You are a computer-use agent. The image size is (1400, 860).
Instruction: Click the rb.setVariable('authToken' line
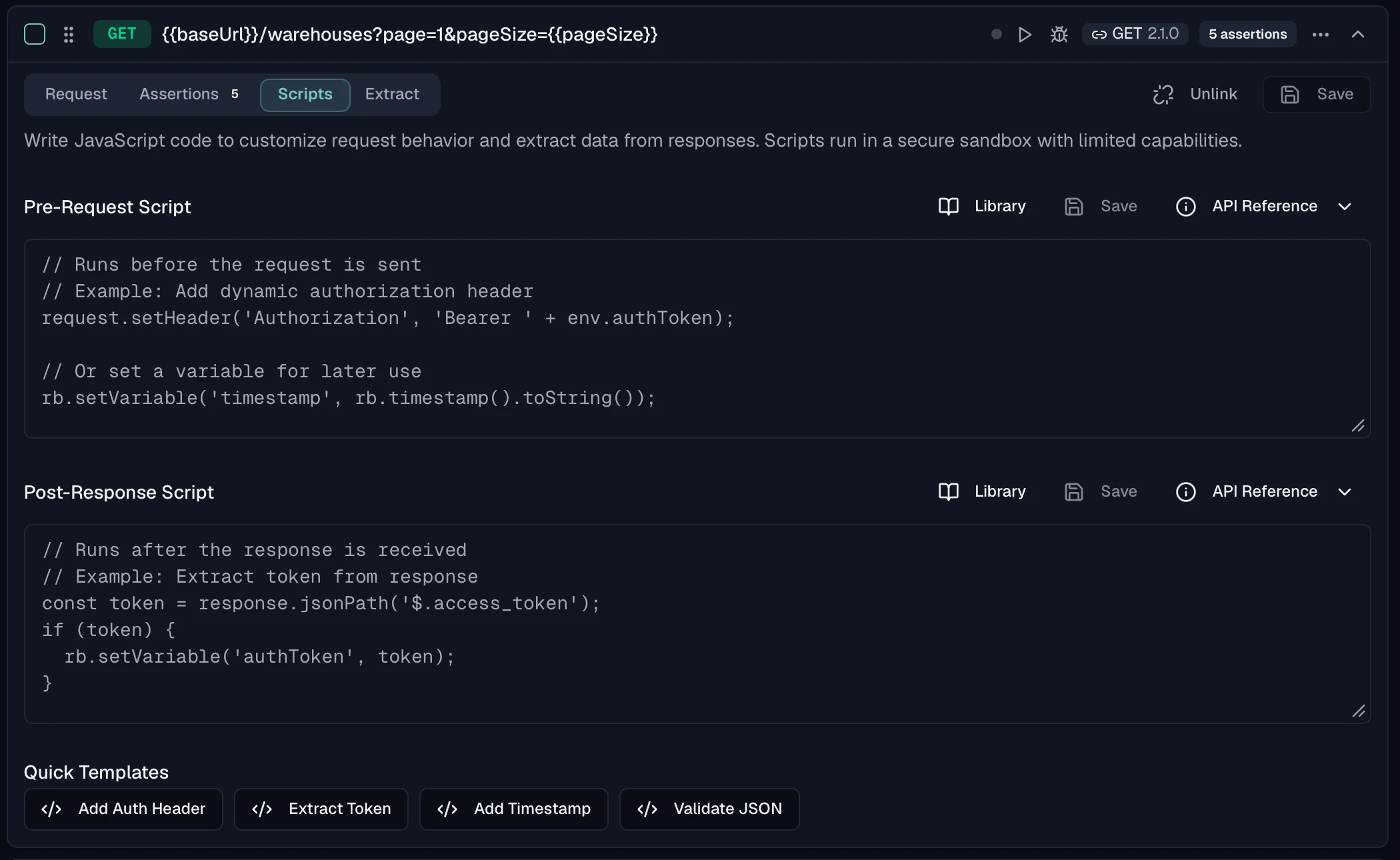[259, 657]
